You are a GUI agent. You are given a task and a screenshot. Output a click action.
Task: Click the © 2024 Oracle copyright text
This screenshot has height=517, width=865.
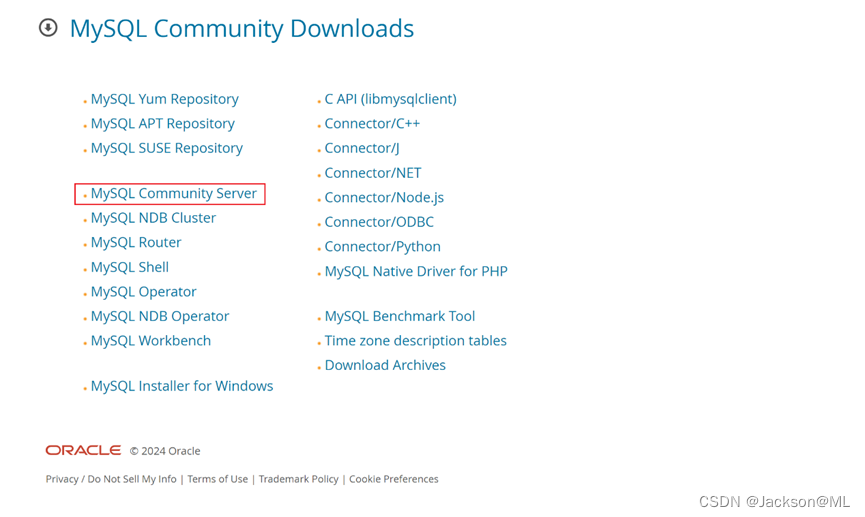(x=165, y=451)
